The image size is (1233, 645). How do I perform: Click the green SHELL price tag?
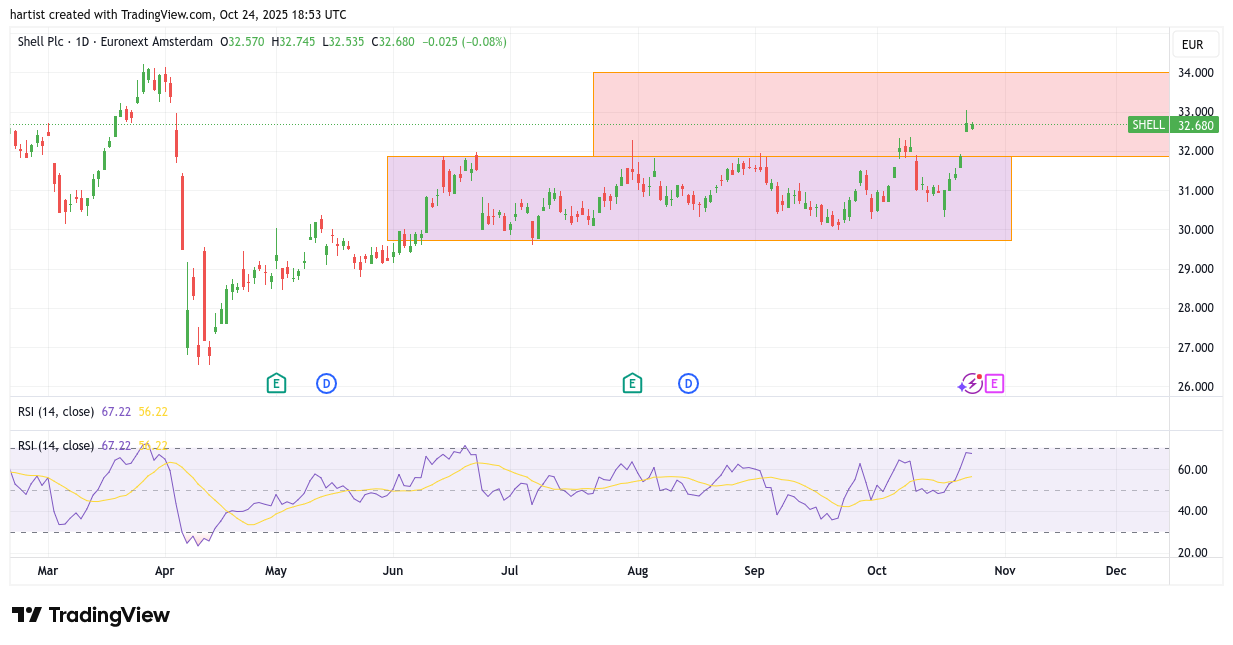[x=1148, y=125]
